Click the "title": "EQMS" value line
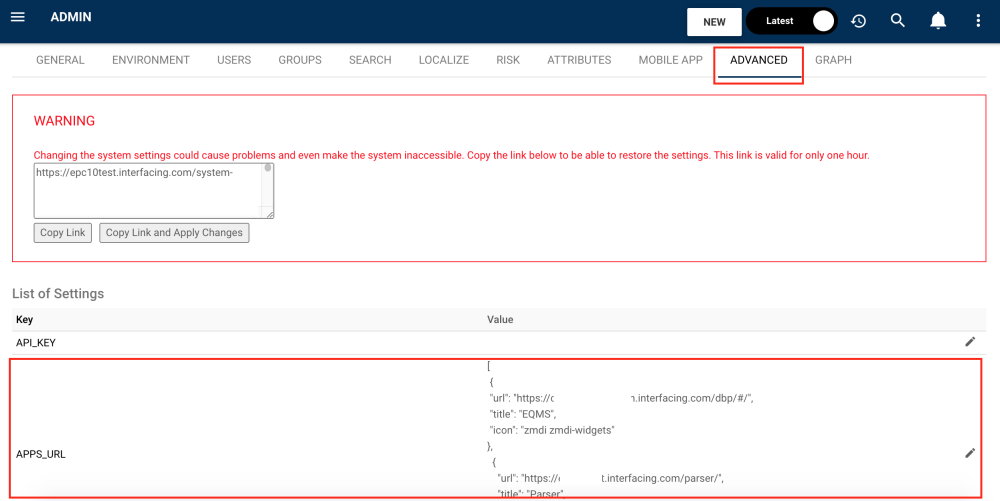The height and width of the screenshot is (501, 1000). (523, 414)
